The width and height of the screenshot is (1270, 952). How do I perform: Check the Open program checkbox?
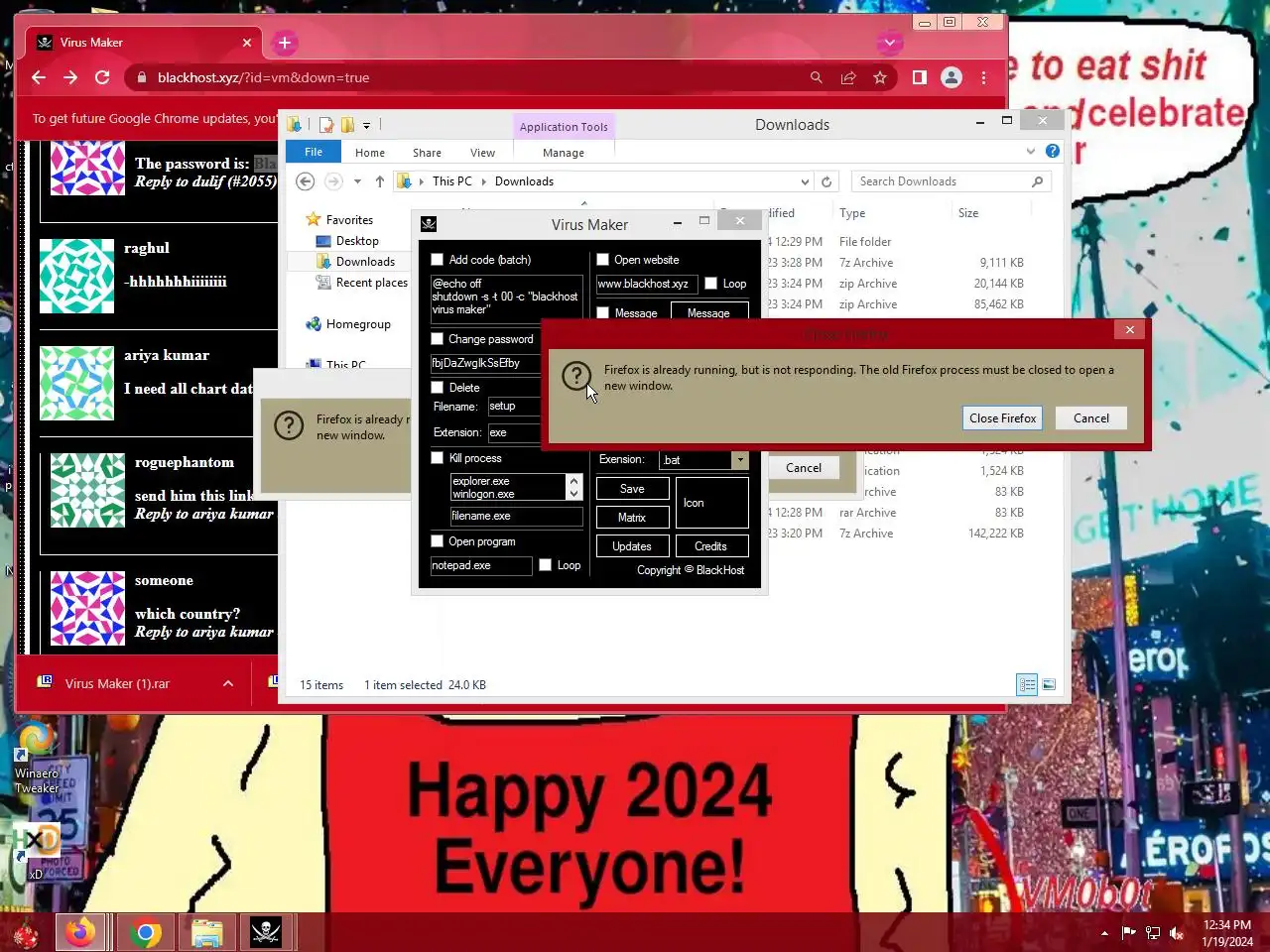438,541
